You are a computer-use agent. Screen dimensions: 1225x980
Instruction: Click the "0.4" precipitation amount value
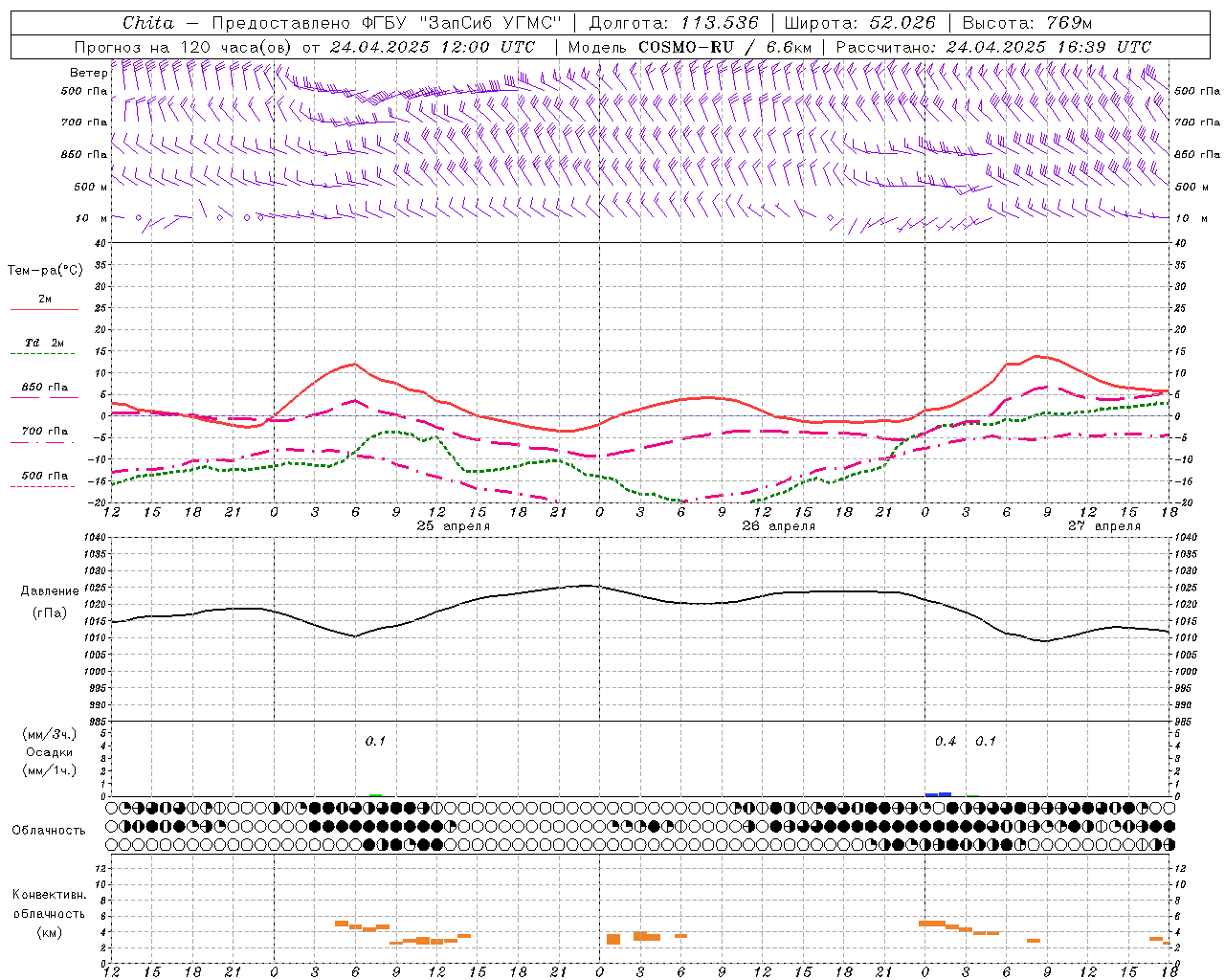tap(946, 741)
